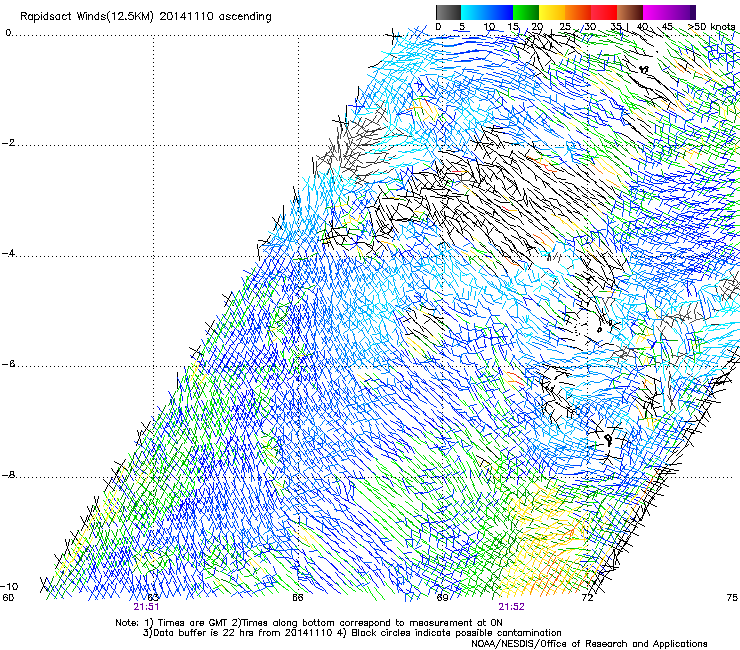Image resolution: width=740 pixels, height=650 pixels.
Task: Click the note line about the 22 hrs data buffer
Action: pos(352,633)
